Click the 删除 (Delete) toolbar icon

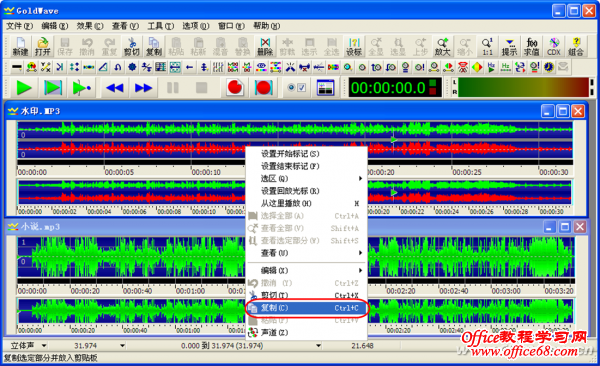(x=265, y=47)
